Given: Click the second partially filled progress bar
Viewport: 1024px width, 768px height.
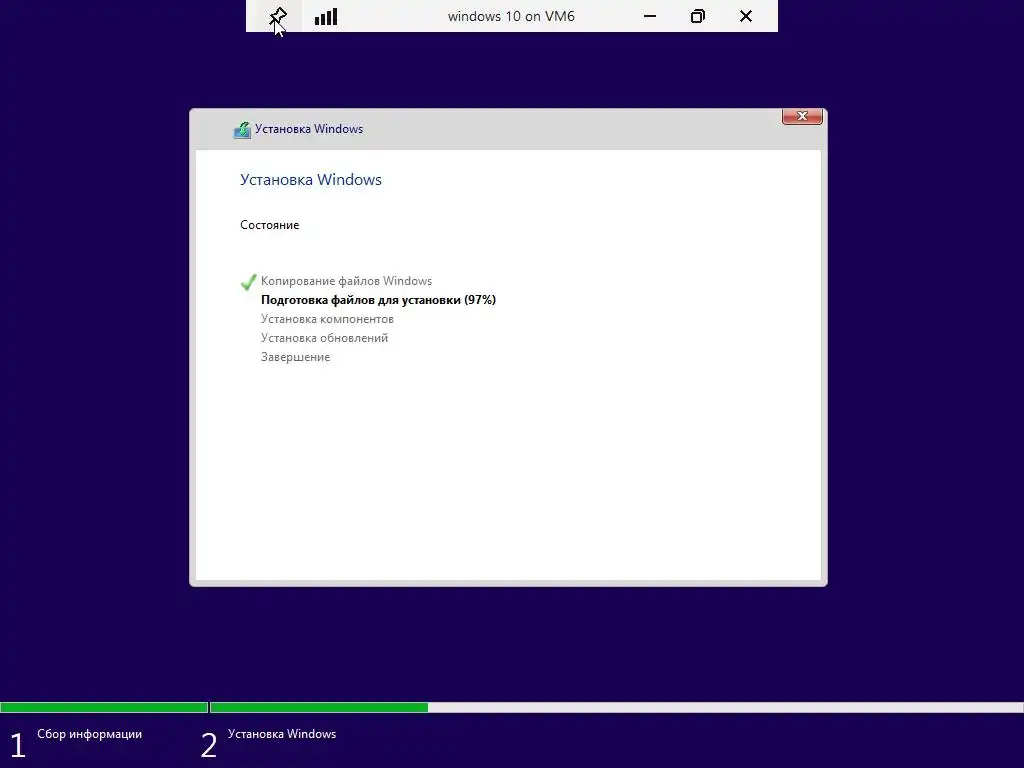Looking at the screenshot, I should point(616,707).
